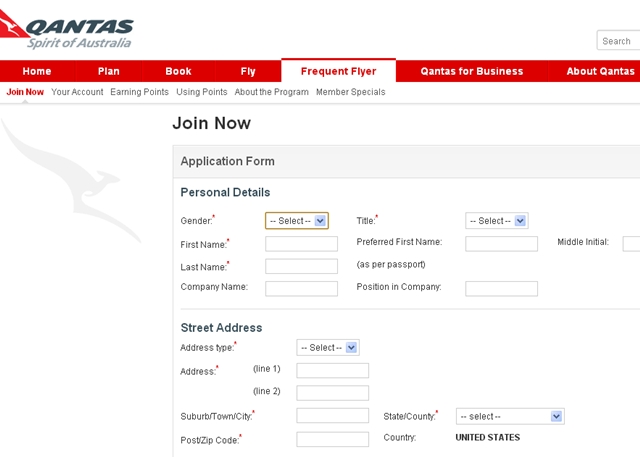The image size is (640, 457).
Task: Open Member Specials link
Action: pyautogui.click(x=351, y=92)
